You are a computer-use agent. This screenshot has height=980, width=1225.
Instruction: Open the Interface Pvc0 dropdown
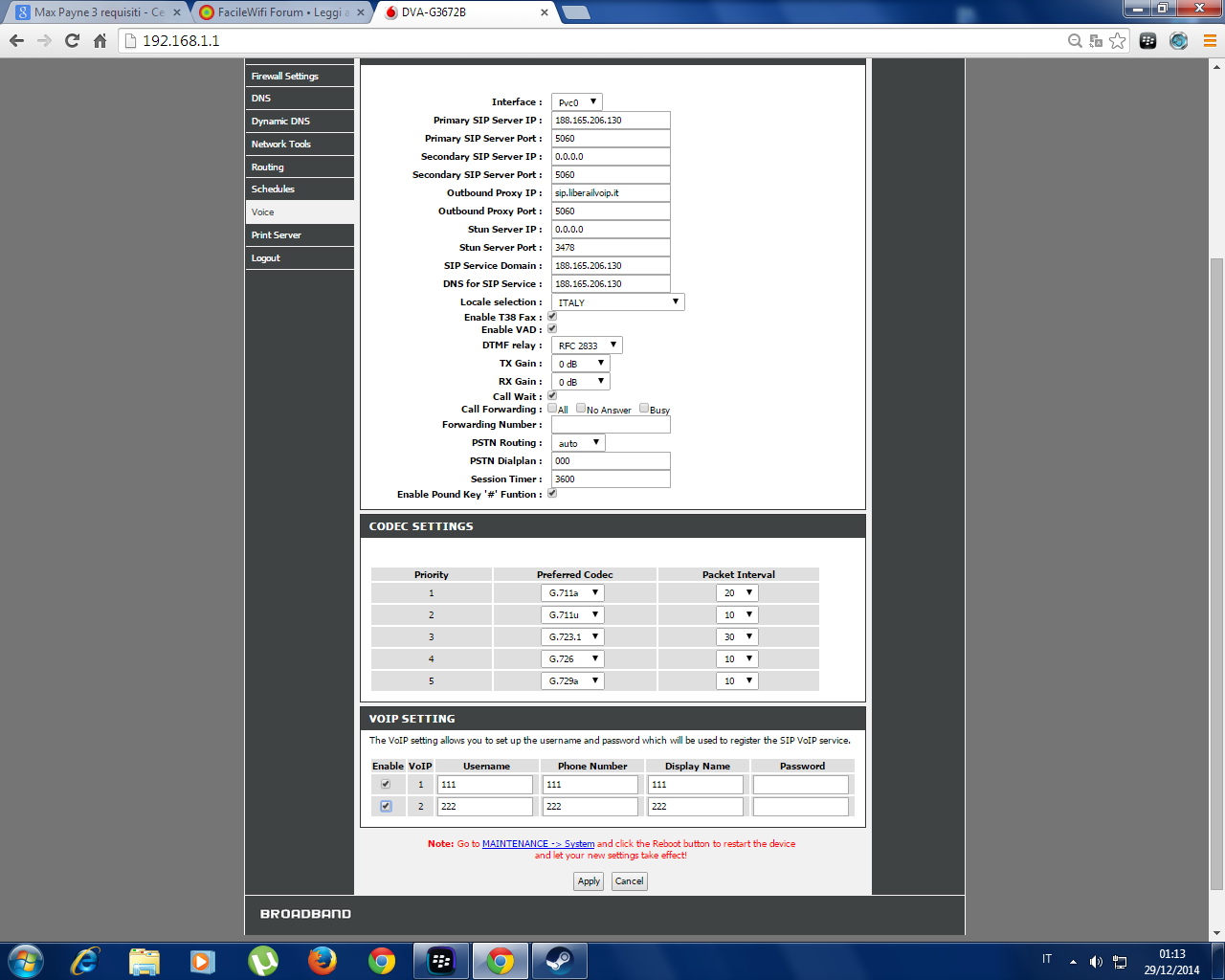click(x=577, y=102)
